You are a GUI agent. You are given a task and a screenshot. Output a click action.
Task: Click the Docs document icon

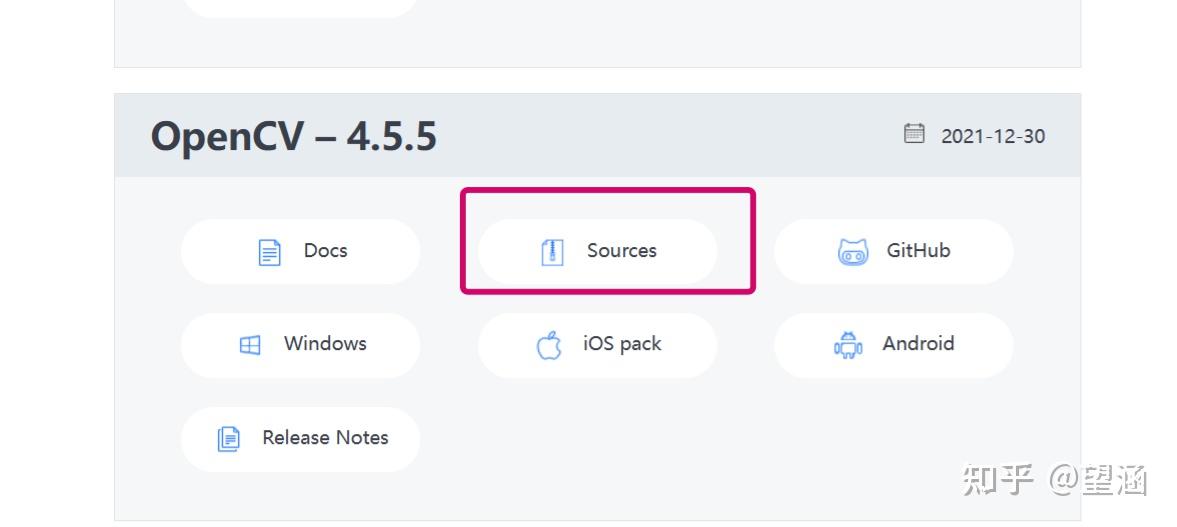tap(269, 251)
